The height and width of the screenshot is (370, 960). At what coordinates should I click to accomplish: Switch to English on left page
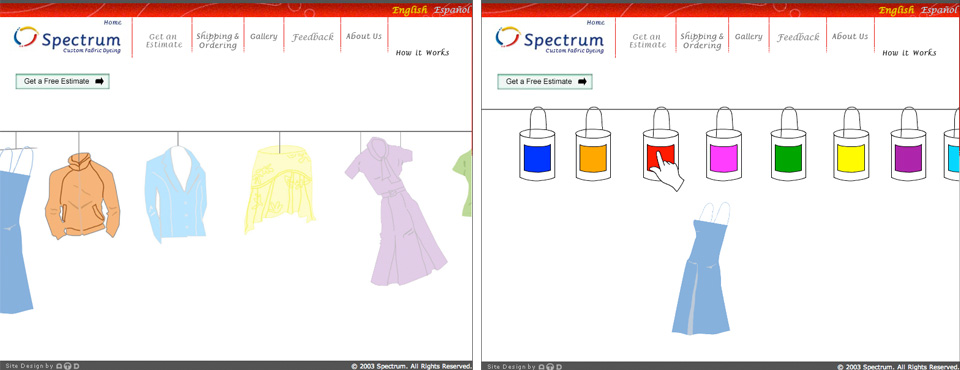(x=410, y=10)
